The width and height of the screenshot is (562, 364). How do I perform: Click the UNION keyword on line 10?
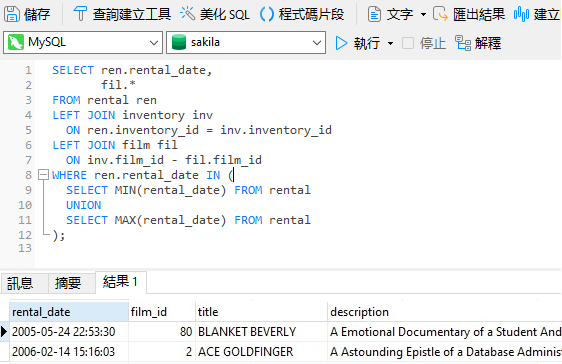[x=84, y=205]
